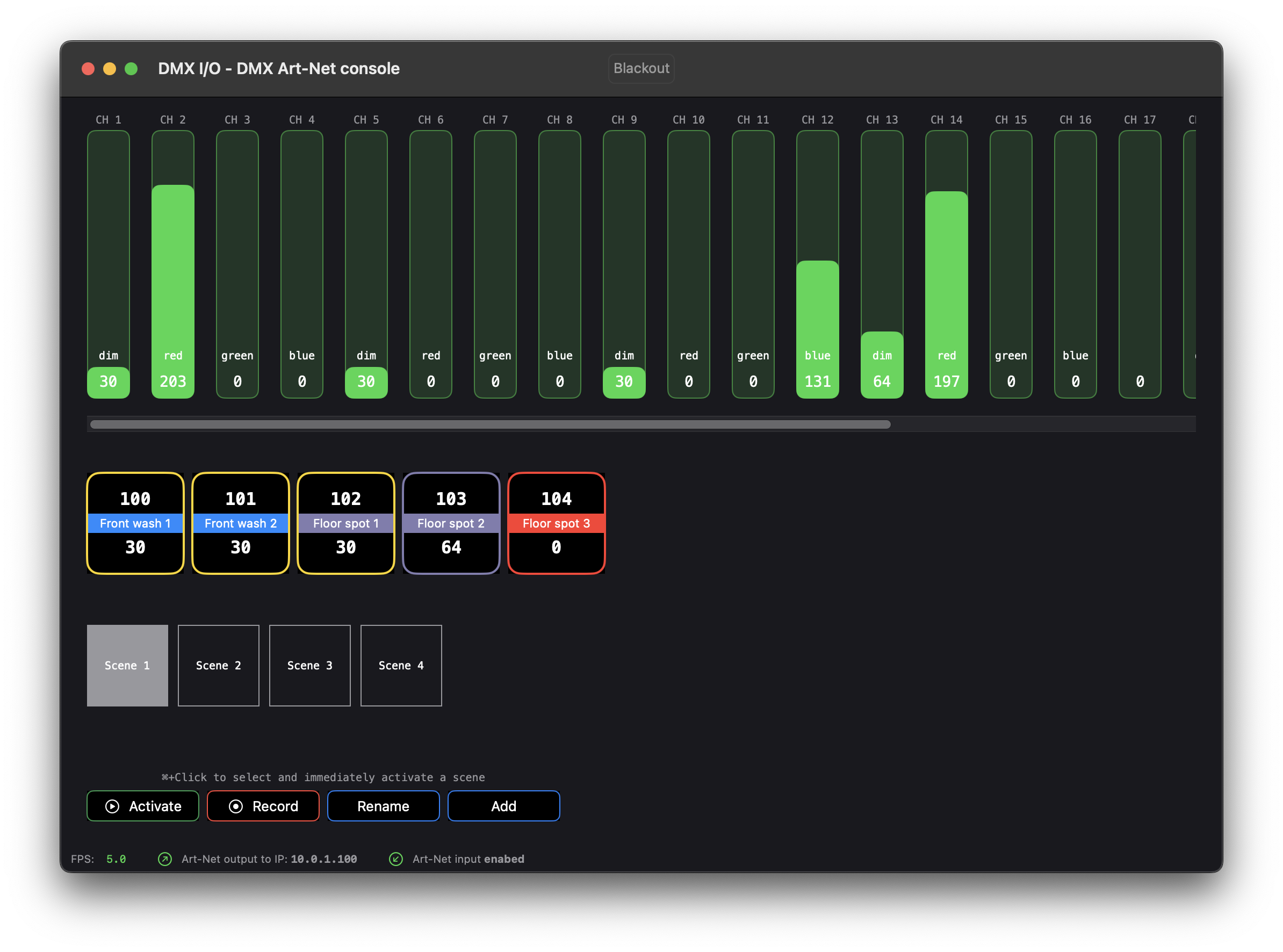Click the Art-Net input enabed status text

(x=468, y=859)
